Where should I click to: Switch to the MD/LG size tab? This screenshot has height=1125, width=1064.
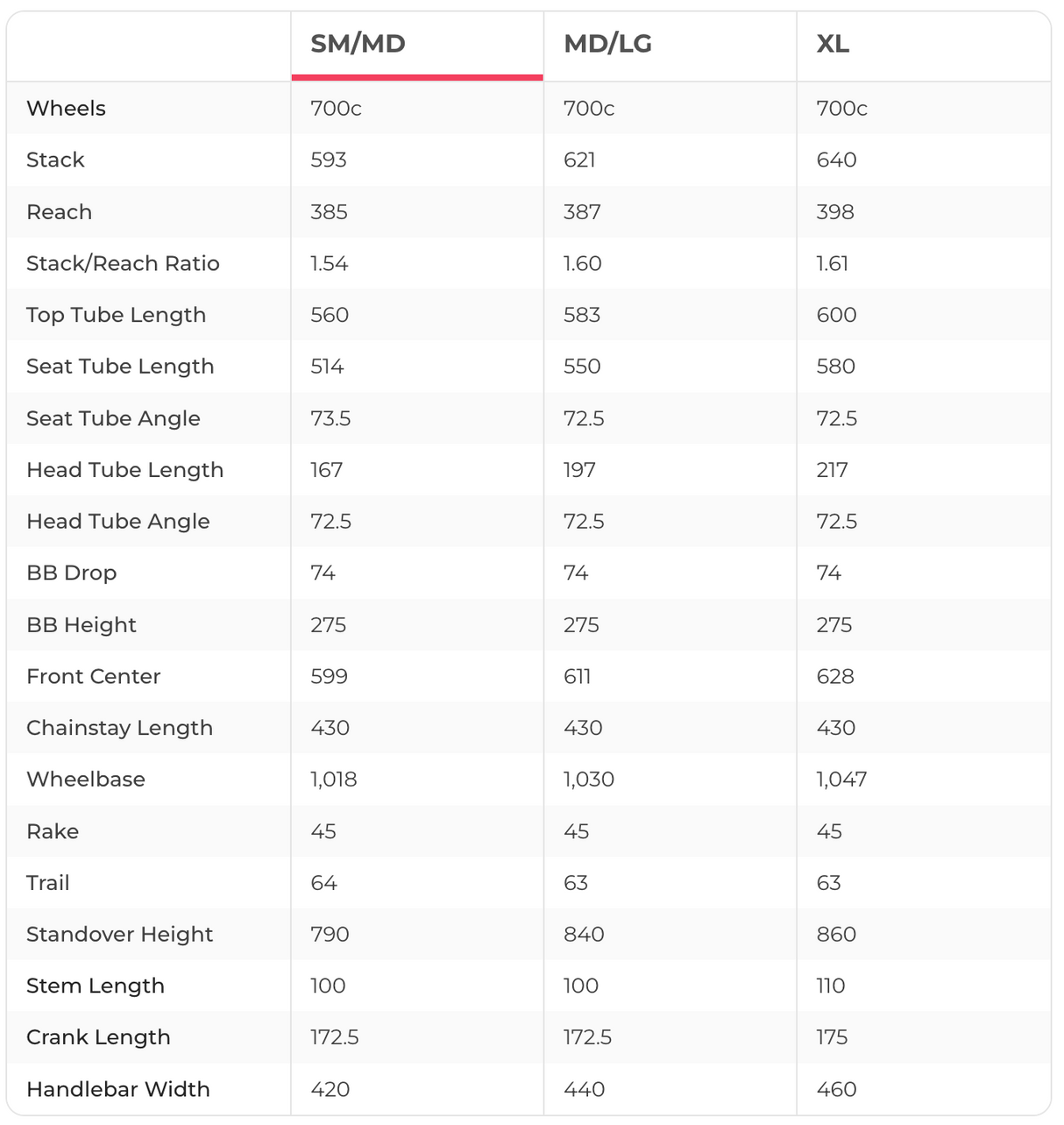pos(607,44)
